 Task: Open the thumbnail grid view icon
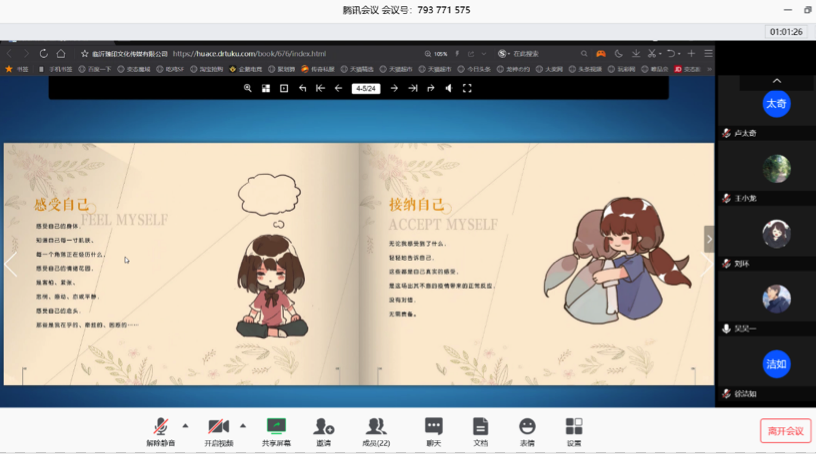pos(266,88)
